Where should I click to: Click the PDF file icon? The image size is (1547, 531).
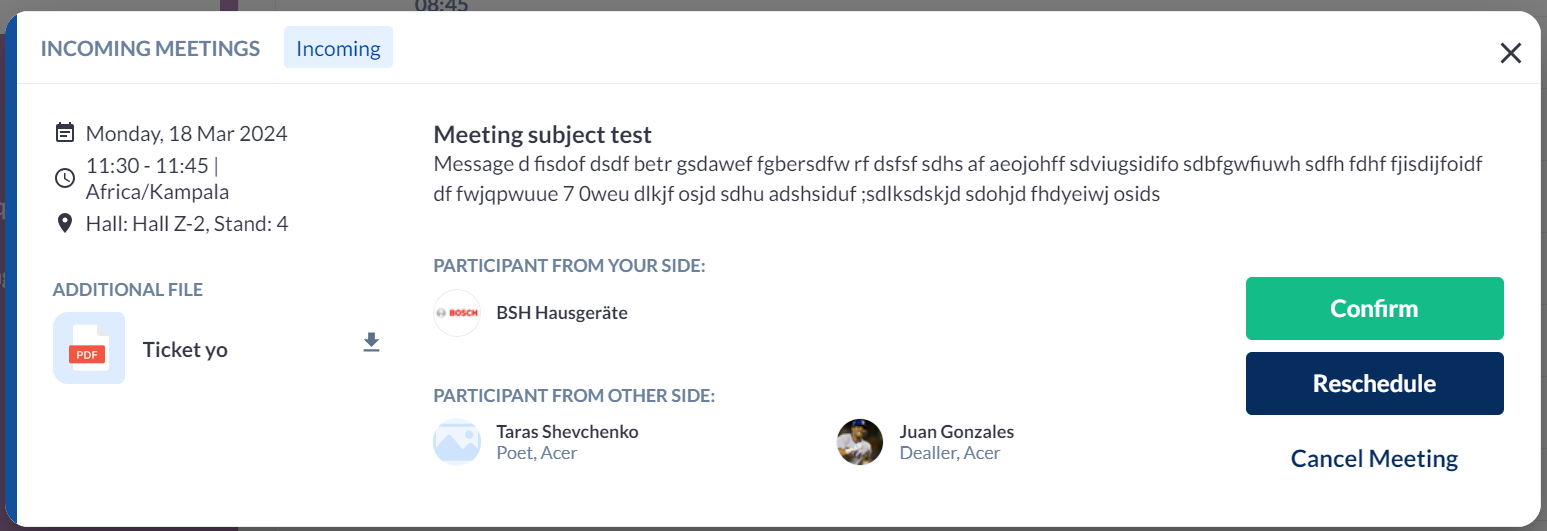click(x=89, y=348)
